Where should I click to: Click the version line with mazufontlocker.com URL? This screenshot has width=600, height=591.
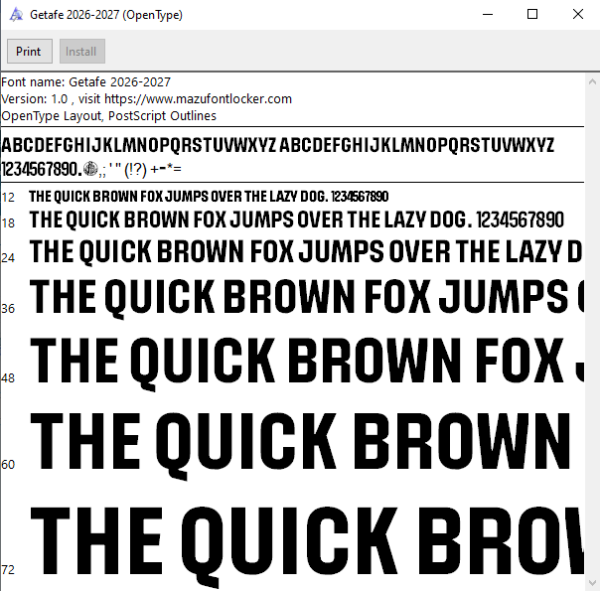[147, 99]
